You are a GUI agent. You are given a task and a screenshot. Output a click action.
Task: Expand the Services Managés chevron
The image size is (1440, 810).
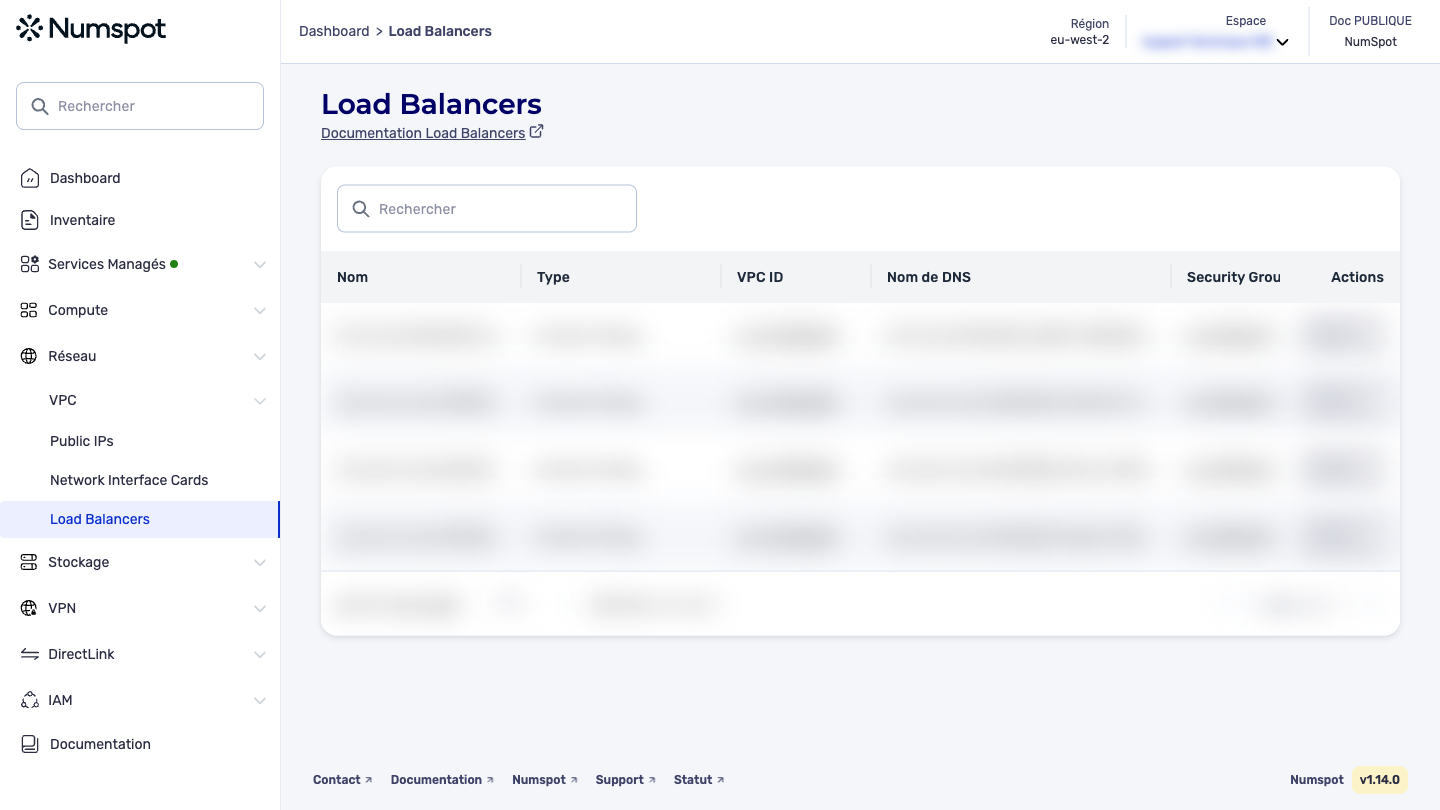pos(260,265)
